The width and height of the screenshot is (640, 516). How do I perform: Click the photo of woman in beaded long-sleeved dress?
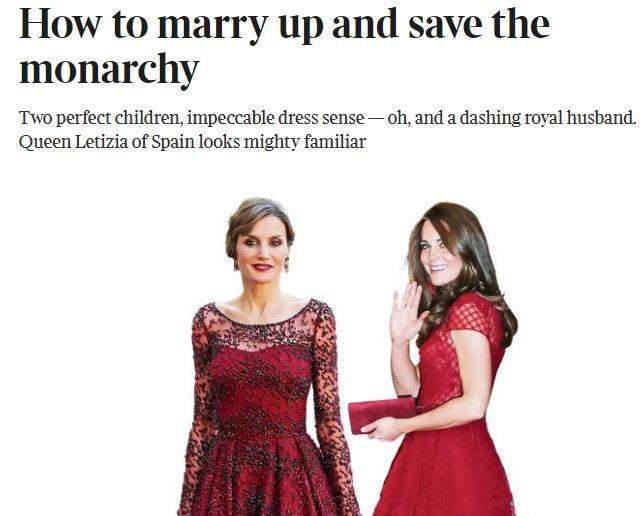pos(269,357)
